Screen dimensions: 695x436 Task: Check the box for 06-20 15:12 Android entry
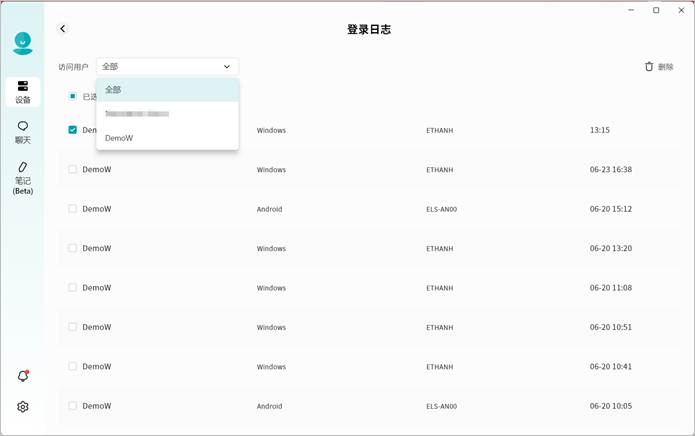click(x=72, y=209)
